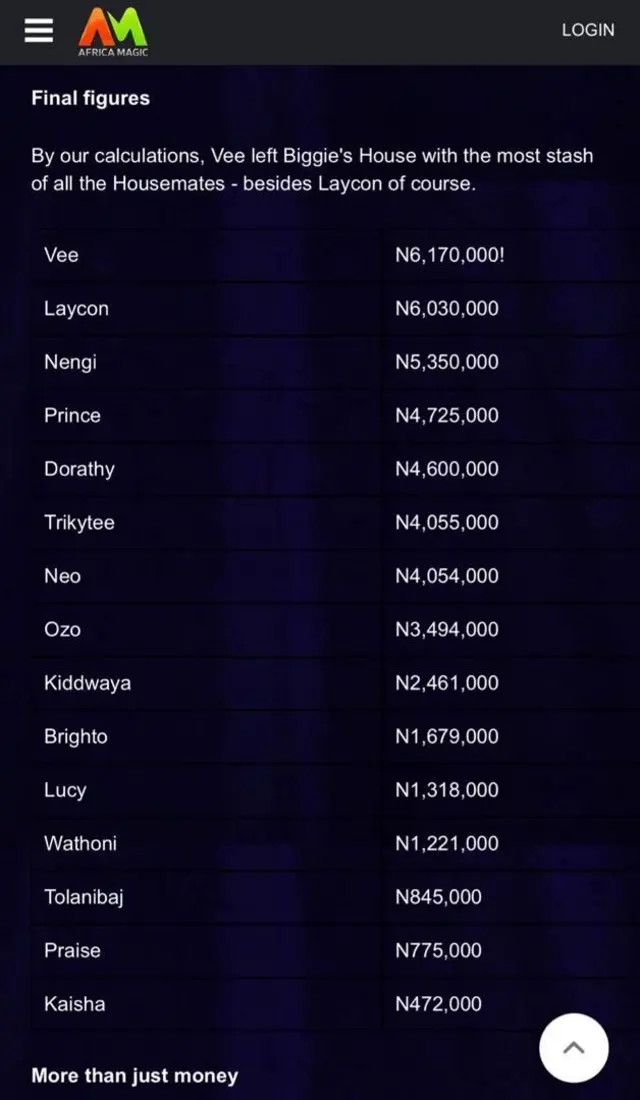The width and height of the screenshot is (640, 1100).
Task: Select Kaisha's amount N472,000
Action: 437,1003
